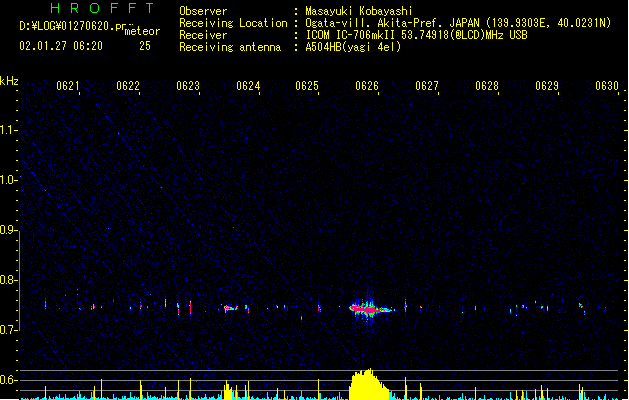
Task: Click the 0626 time marker
Action: pyautogui.click(x=367, y=86)
